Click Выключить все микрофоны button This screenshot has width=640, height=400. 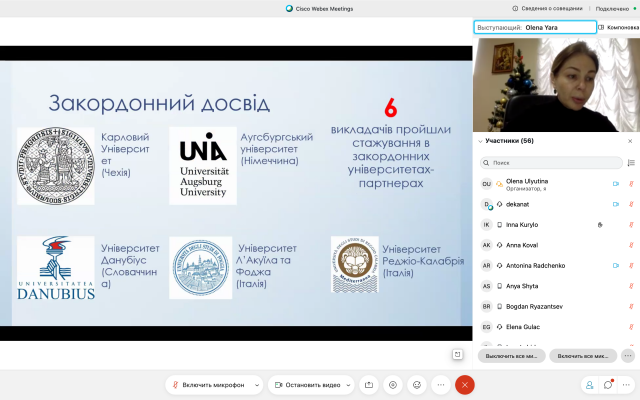coord(511,356)
